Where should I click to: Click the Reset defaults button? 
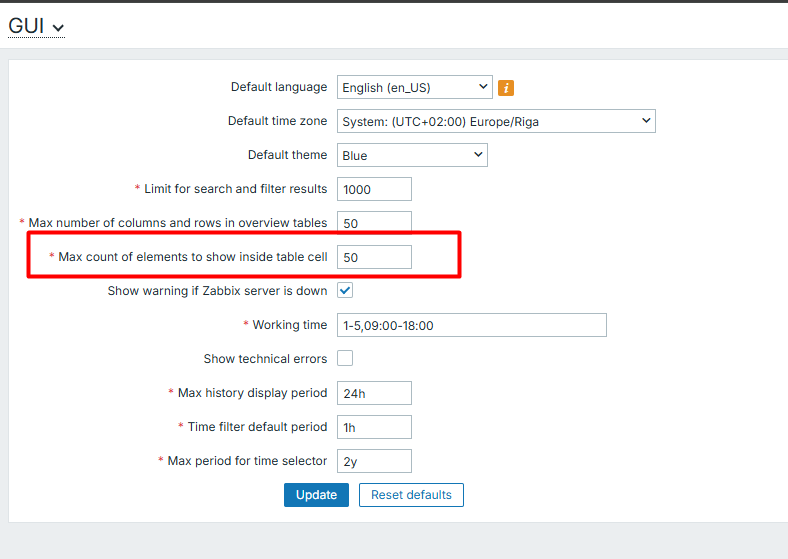click(x=411, y=495)
